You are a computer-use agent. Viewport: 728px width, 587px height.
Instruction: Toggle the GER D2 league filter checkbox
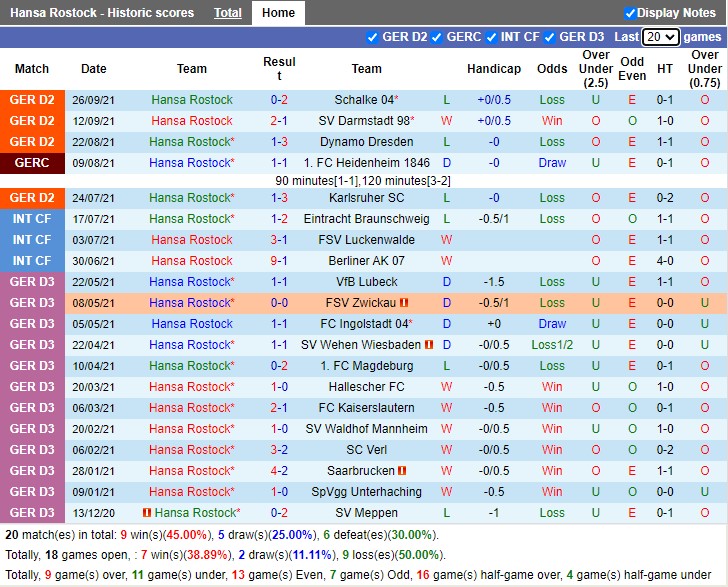pyautogui.click(x=373, y=37)
